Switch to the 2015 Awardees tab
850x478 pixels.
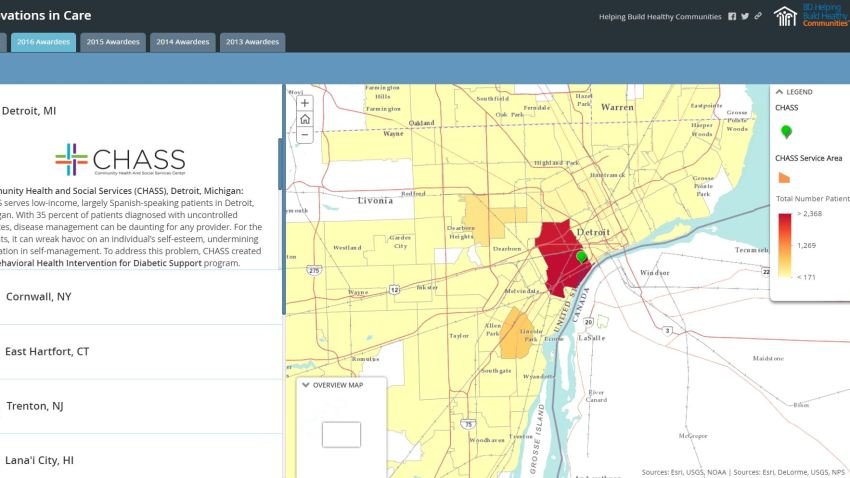pos(113,42)
